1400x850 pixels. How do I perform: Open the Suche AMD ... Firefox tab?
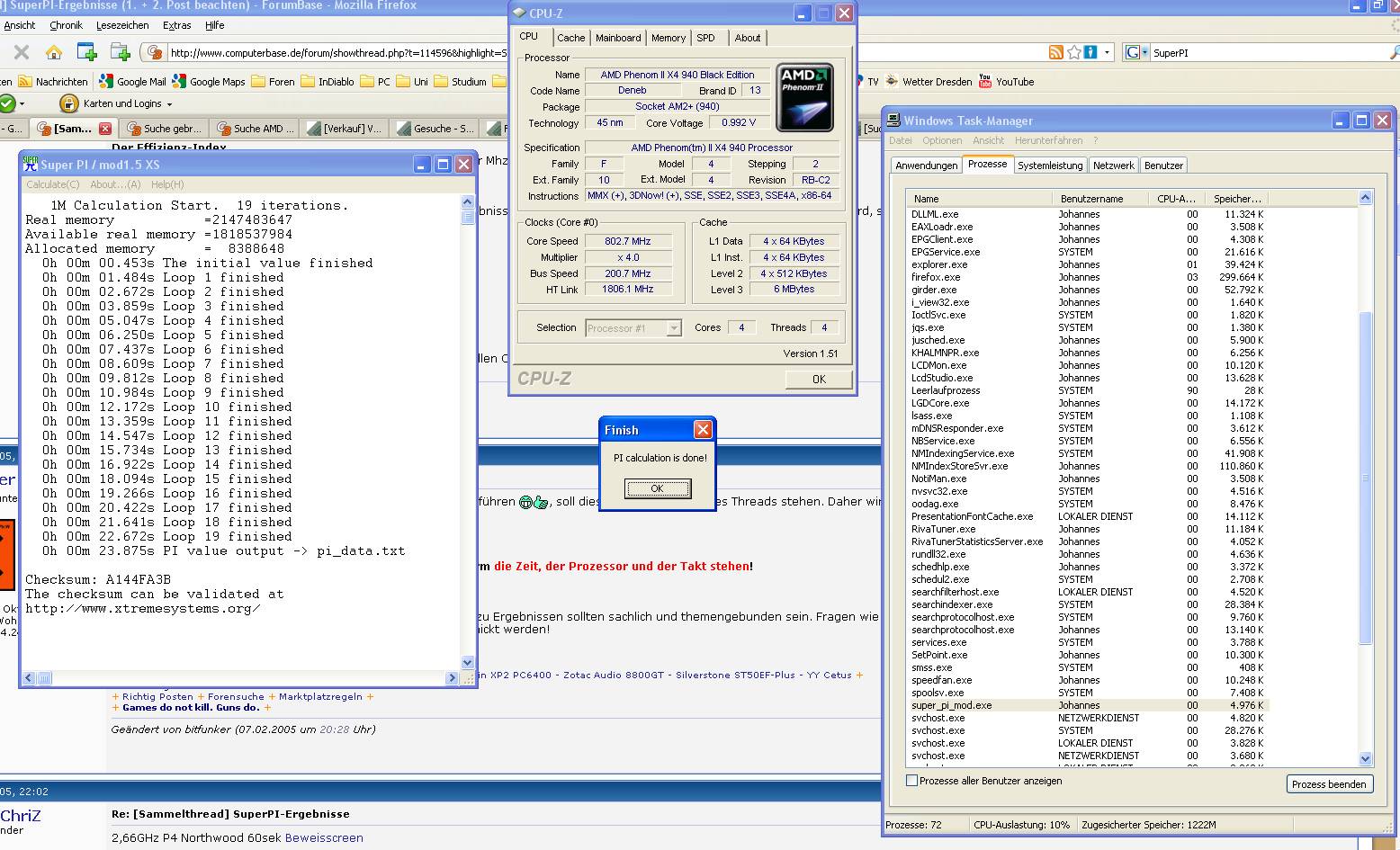256,129
